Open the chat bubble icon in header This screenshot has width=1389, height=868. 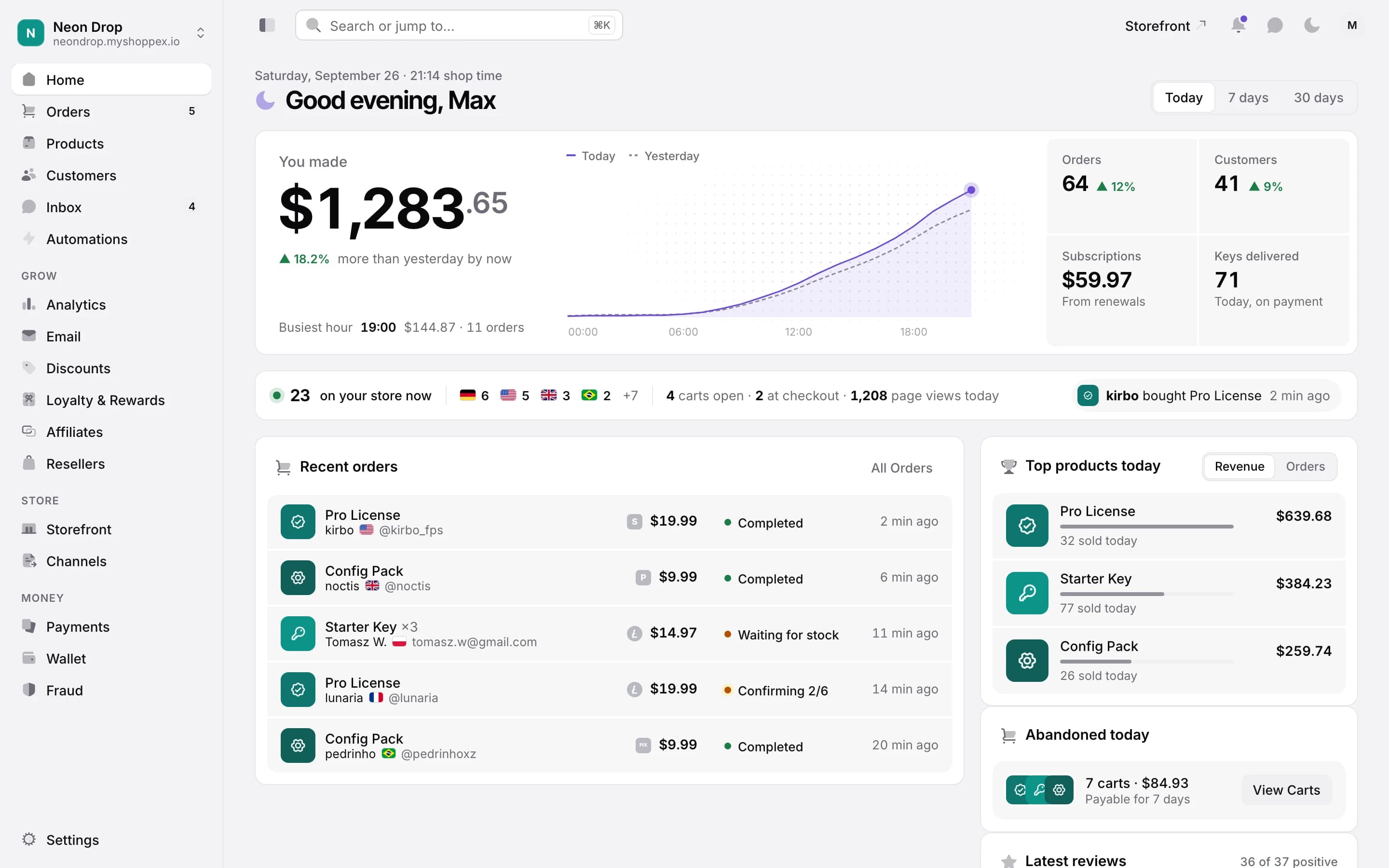coord(1275,25)
